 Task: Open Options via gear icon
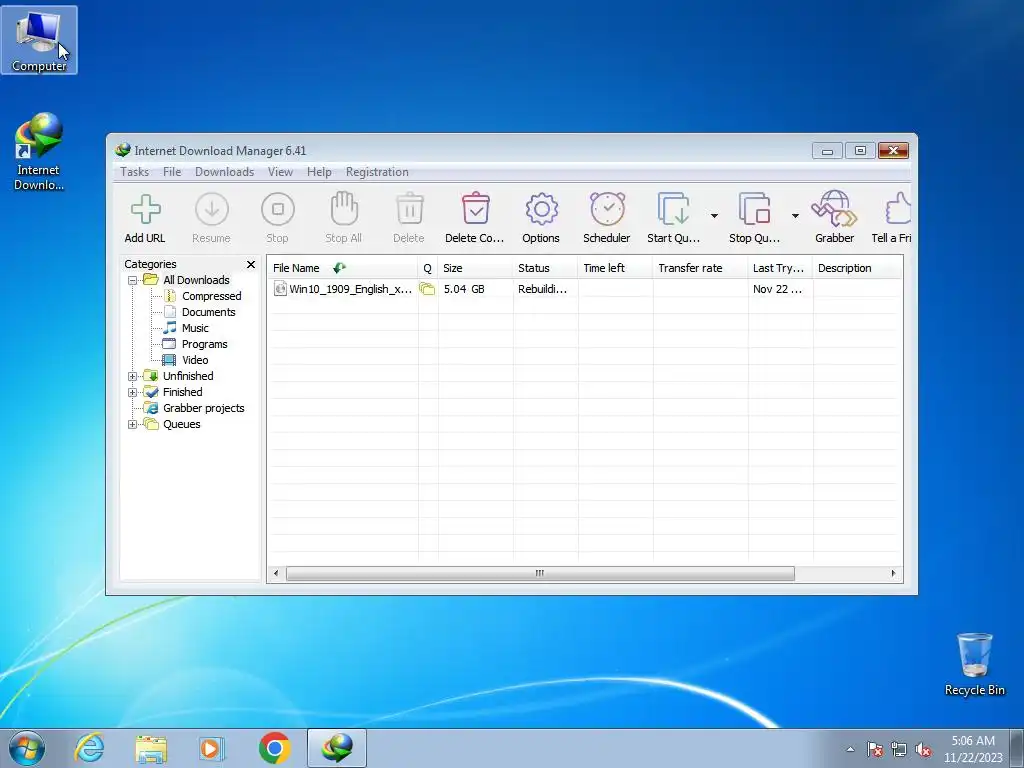541,209
